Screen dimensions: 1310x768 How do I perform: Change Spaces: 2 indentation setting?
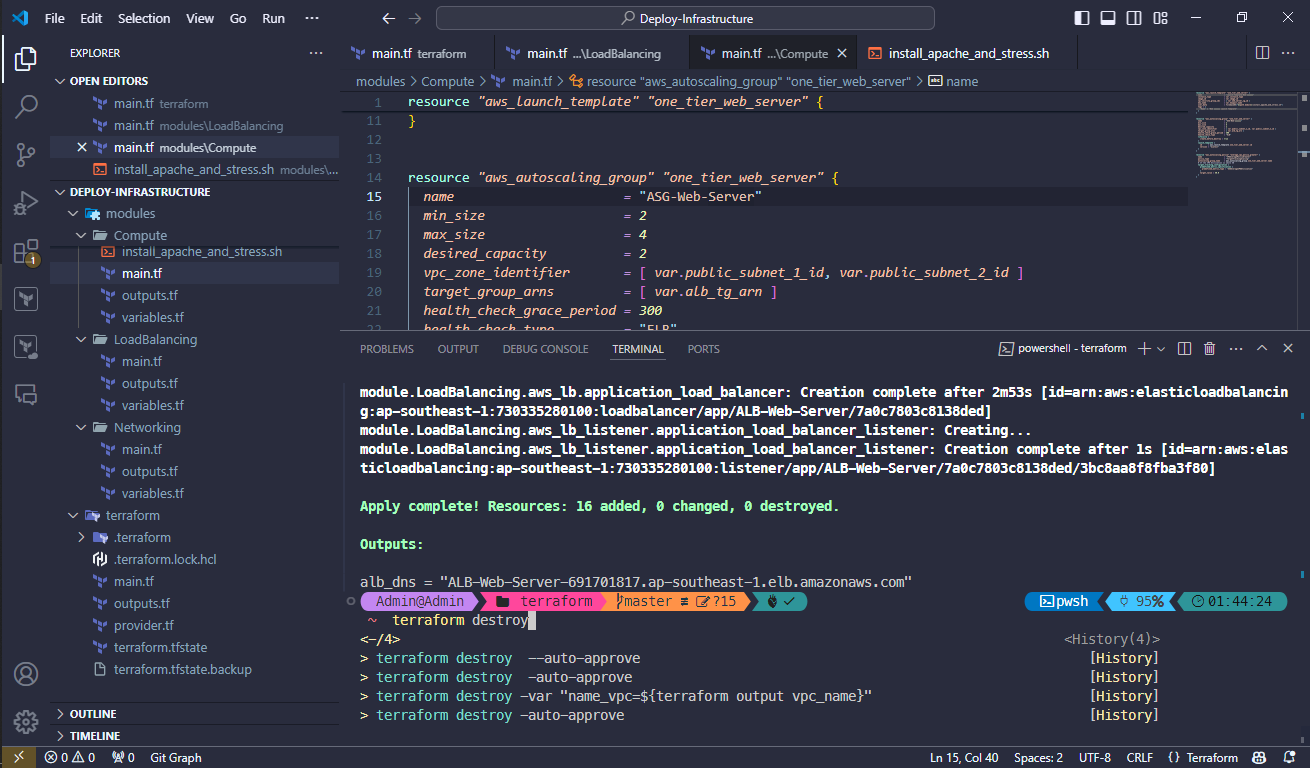click(x=1038, y=758)
